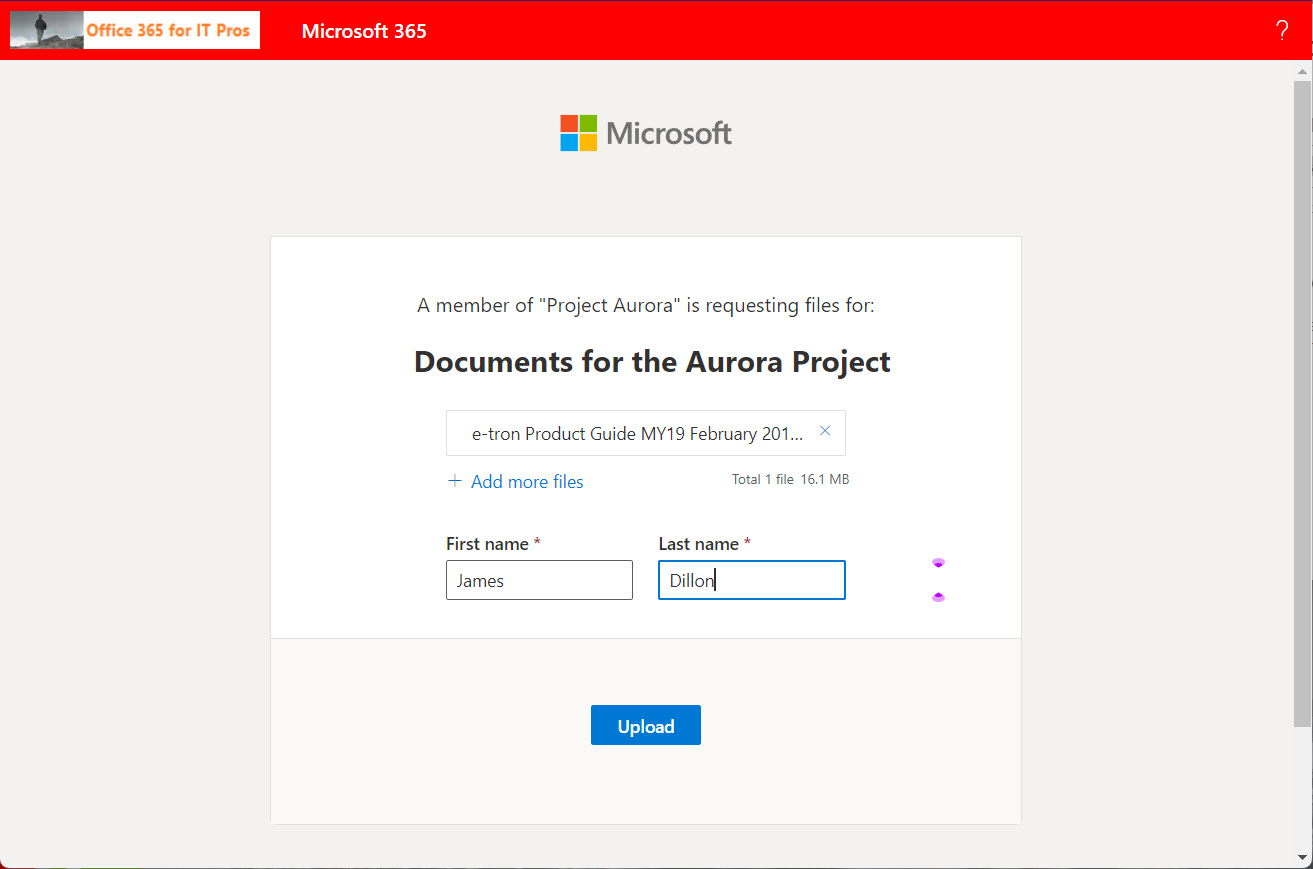This screenshot has width=1313, height=869.
Task: Click the Microsoft 365 header title
Action: (x=364, y=31)
